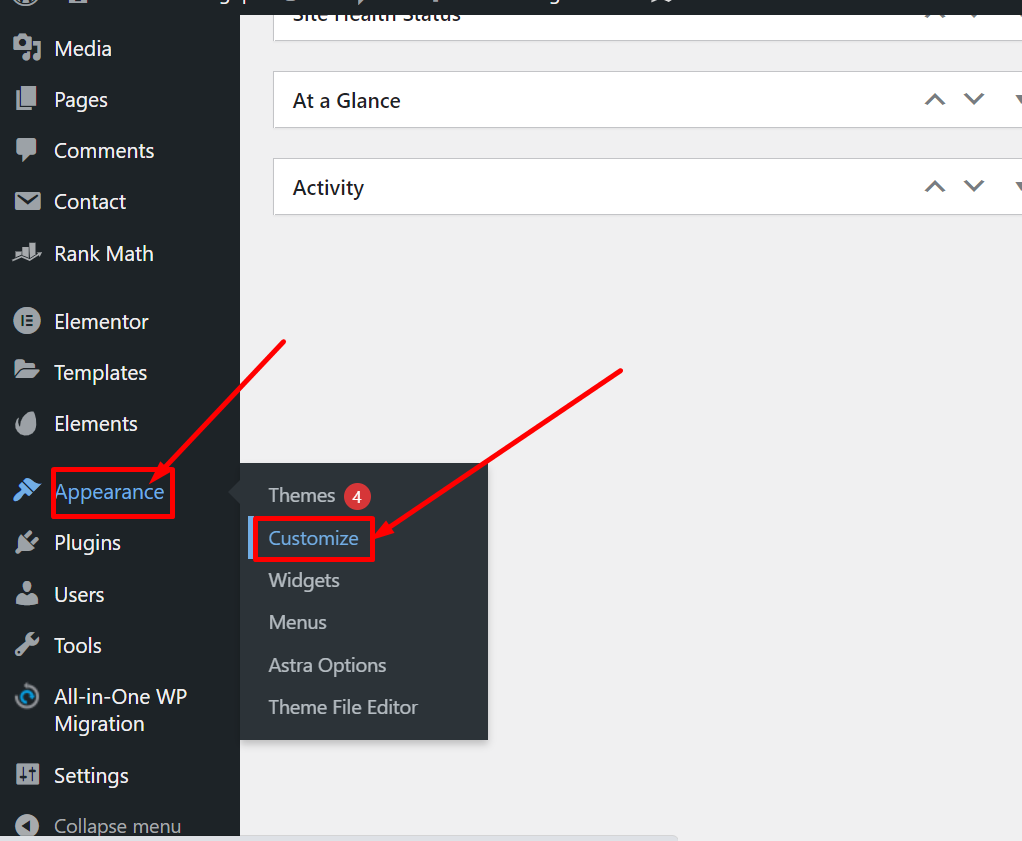Open Menus submenu item
Image resolution: width=1022 pixels, height=841 pixels.
297,623
